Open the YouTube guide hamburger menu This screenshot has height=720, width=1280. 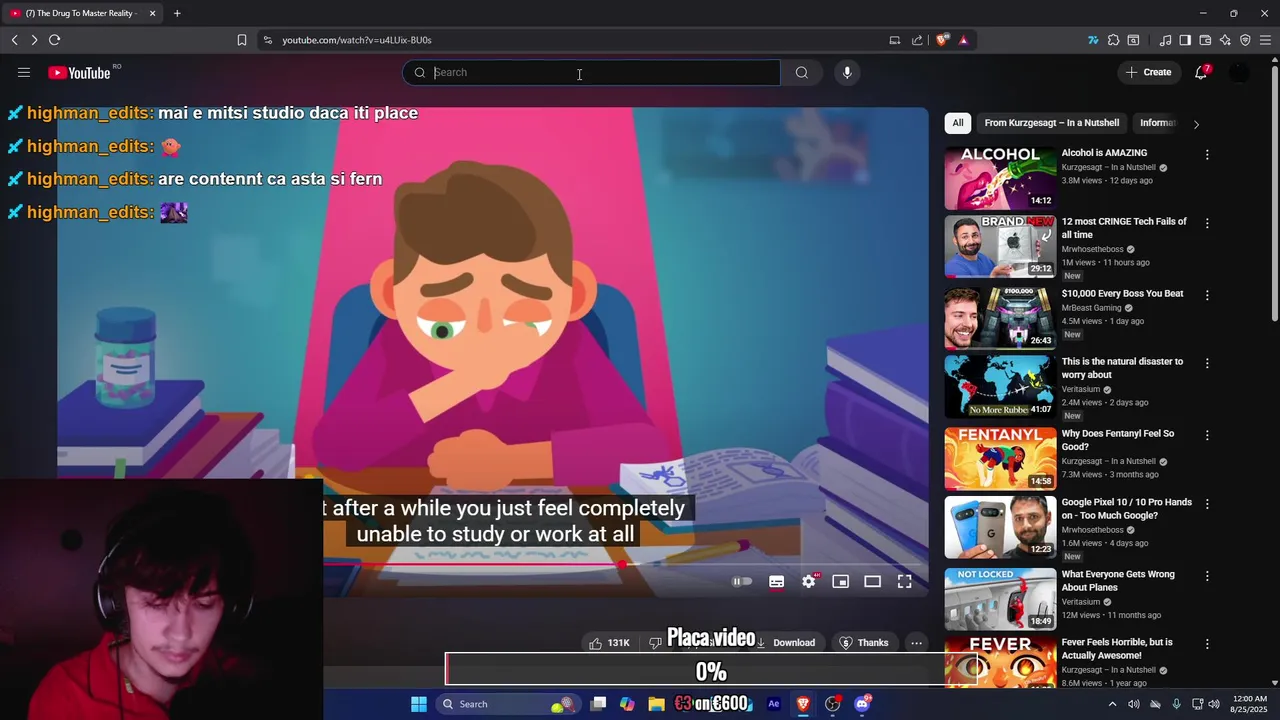point(24,72)
